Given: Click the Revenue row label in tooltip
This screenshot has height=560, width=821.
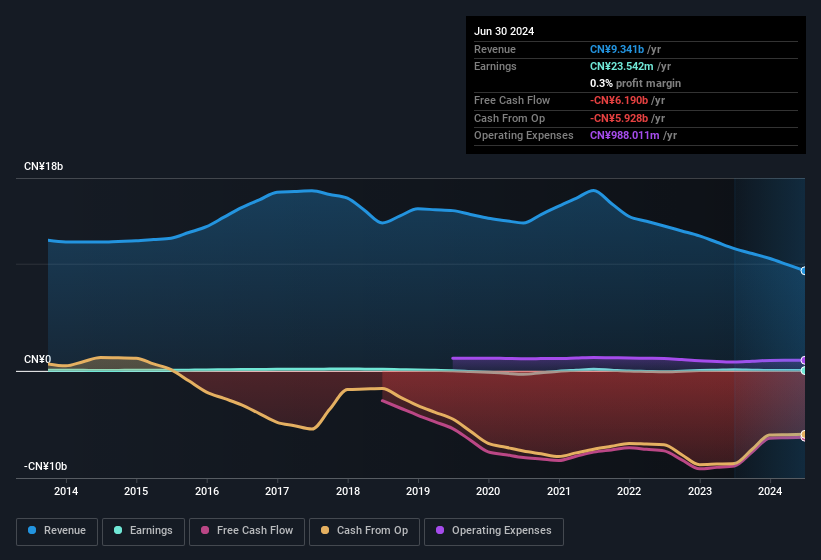Looking at the screenshot, I should click(495, 49).
